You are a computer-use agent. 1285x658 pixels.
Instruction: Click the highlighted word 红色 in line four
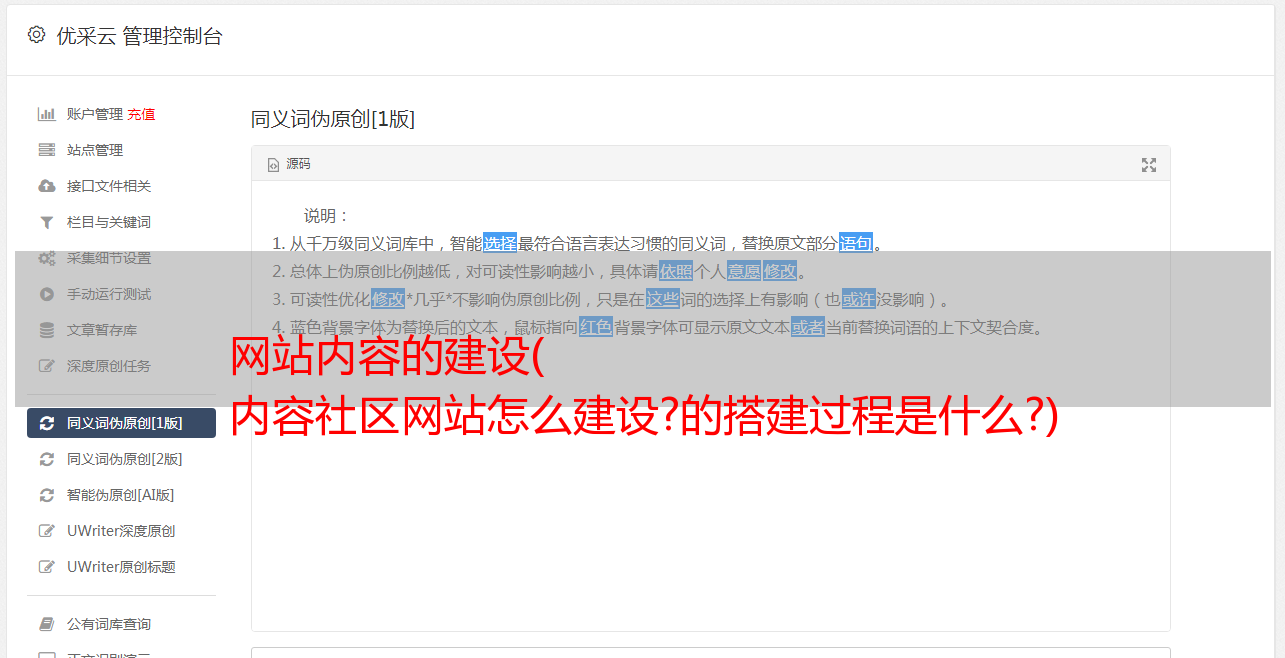(596, 327)
